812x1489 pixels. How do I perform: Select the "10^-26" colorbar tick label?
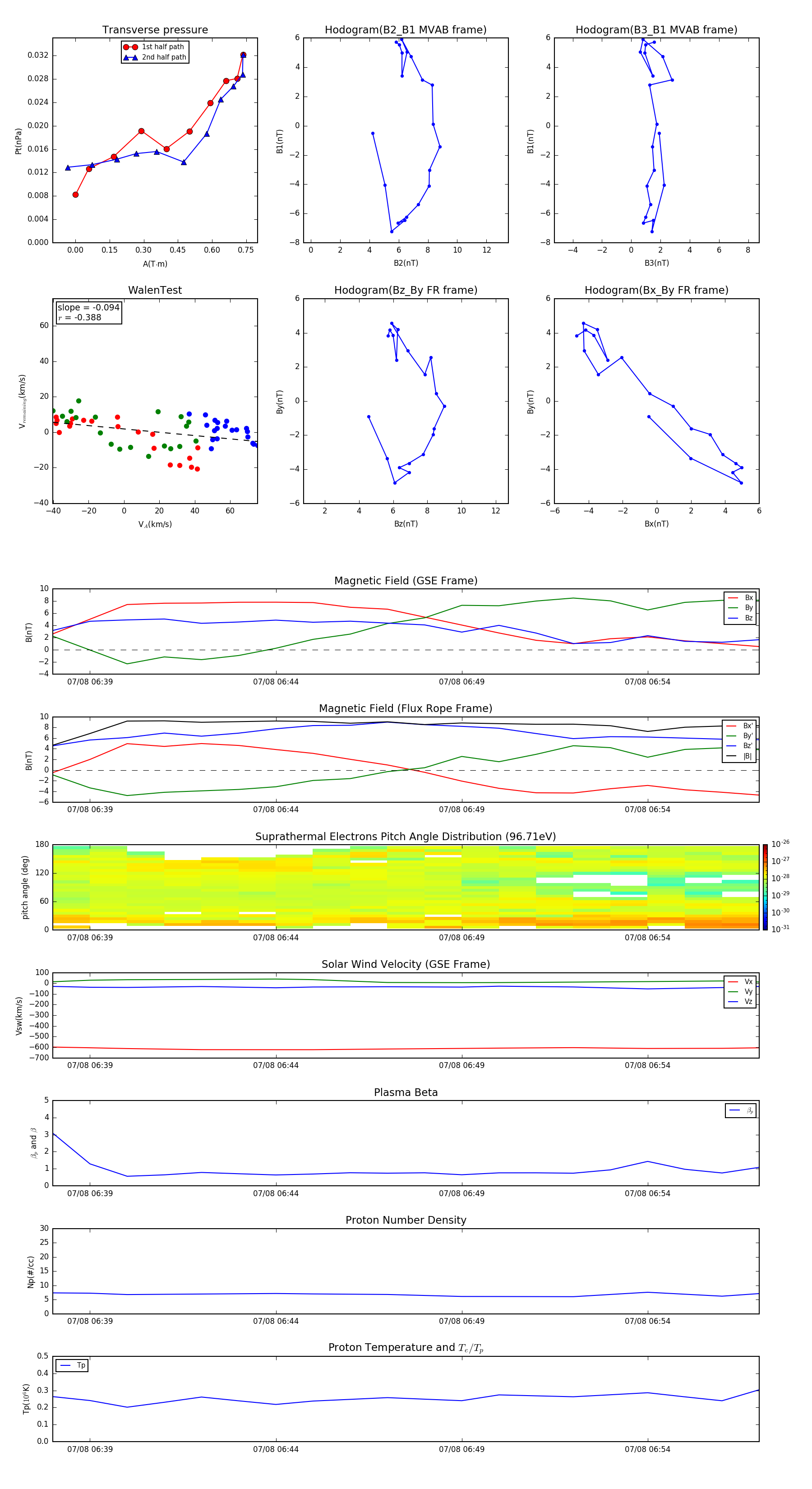(780, 844)
